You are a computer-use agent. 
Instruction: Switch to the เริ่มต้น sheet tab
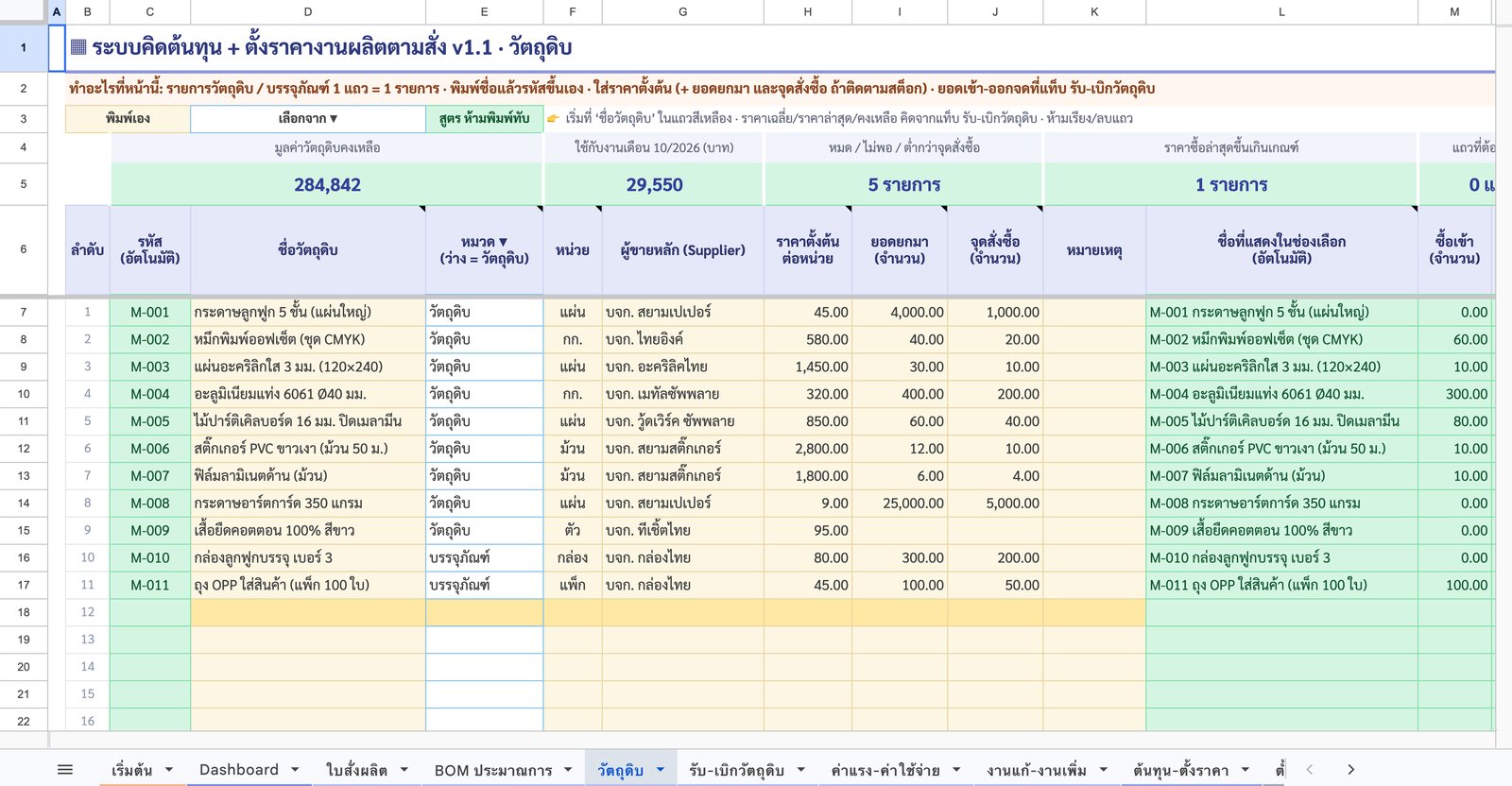(131, 770)
